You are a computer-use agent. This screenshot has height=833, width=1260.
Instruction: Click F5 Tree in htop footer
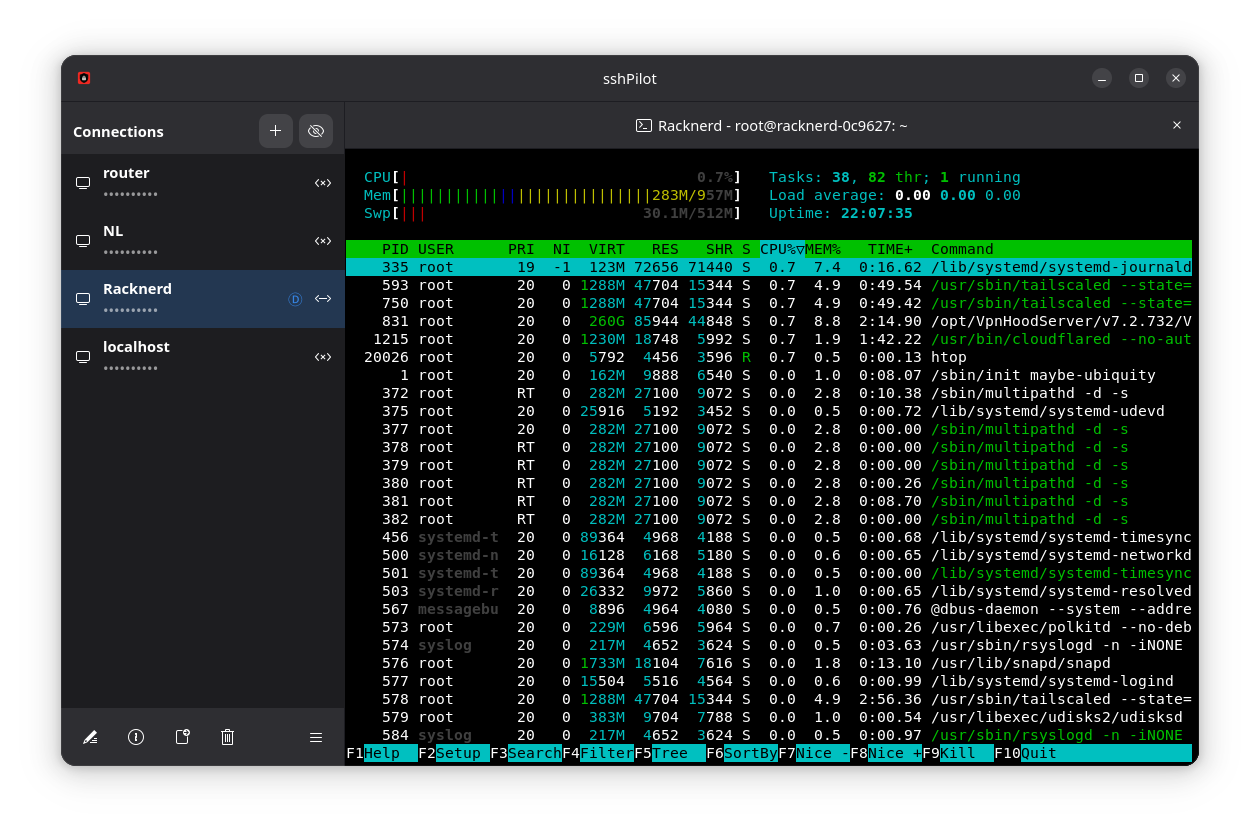669,753
